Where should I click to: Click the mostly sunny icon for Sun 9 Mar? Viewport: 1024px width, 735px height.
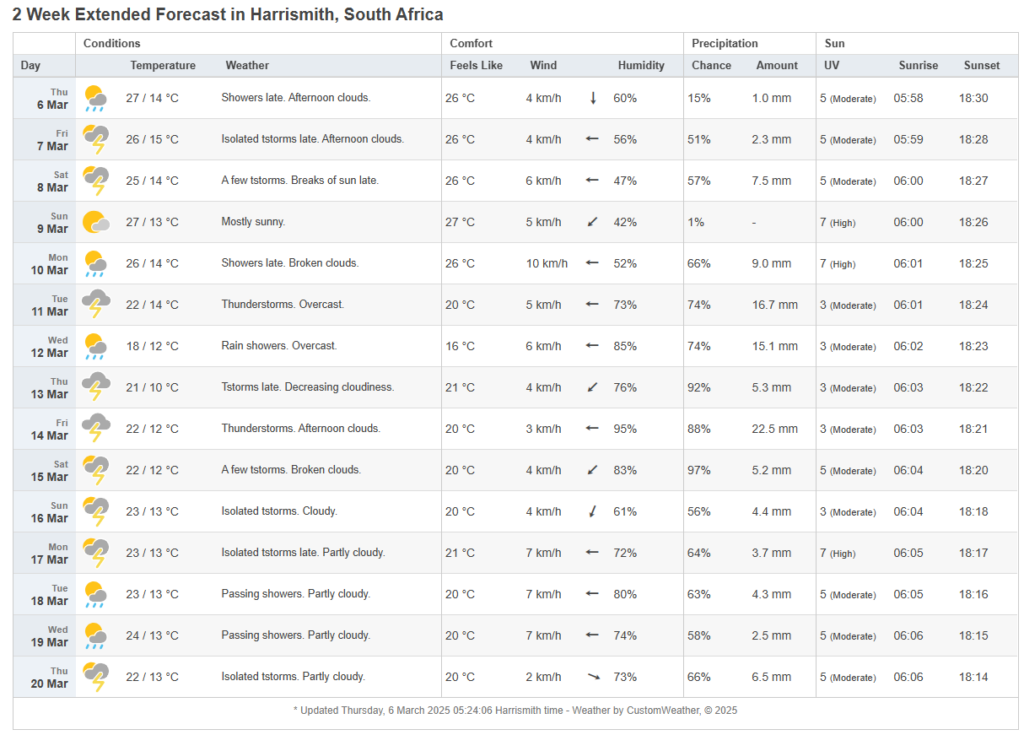(96, 222)
